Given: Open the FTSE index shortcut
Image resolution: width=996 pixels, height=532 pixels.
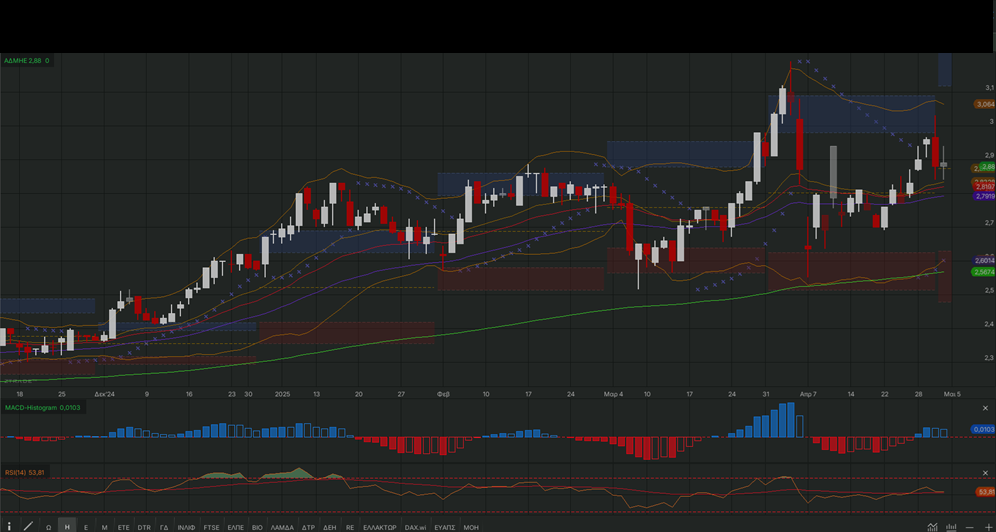Looking at the screenshot, I should point(212,528).
